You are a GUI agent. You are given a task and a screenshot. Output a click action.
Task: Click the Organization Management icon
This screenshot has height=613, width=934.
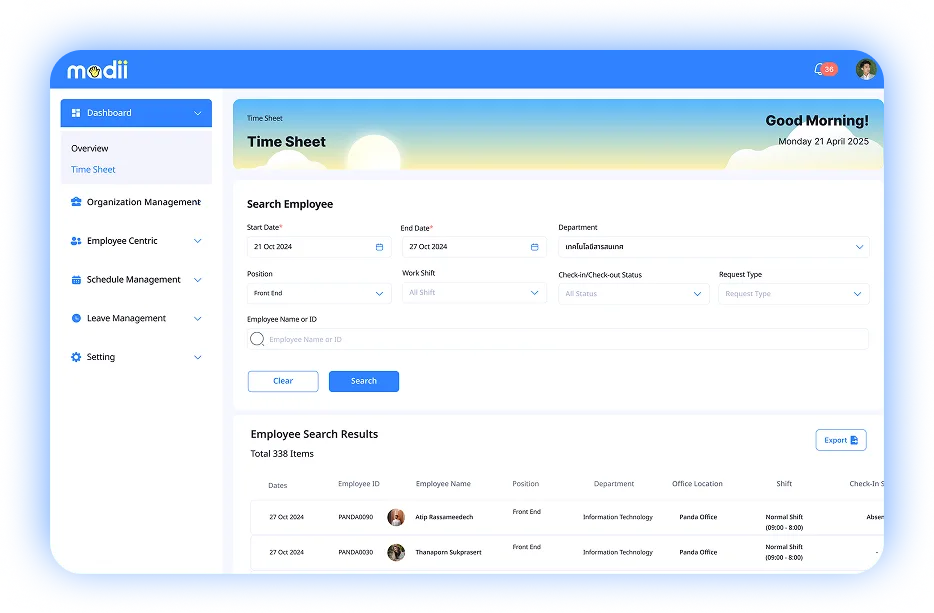[76, 202]
